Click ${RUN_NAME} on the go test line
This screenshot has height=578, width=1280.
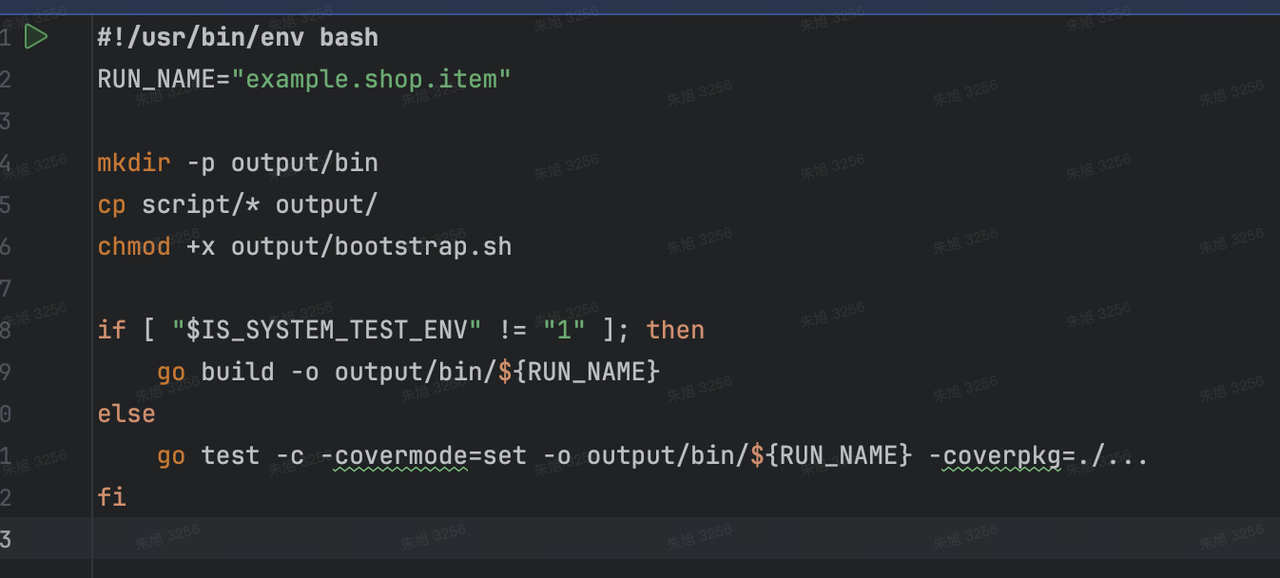click(x=831, y=456)
